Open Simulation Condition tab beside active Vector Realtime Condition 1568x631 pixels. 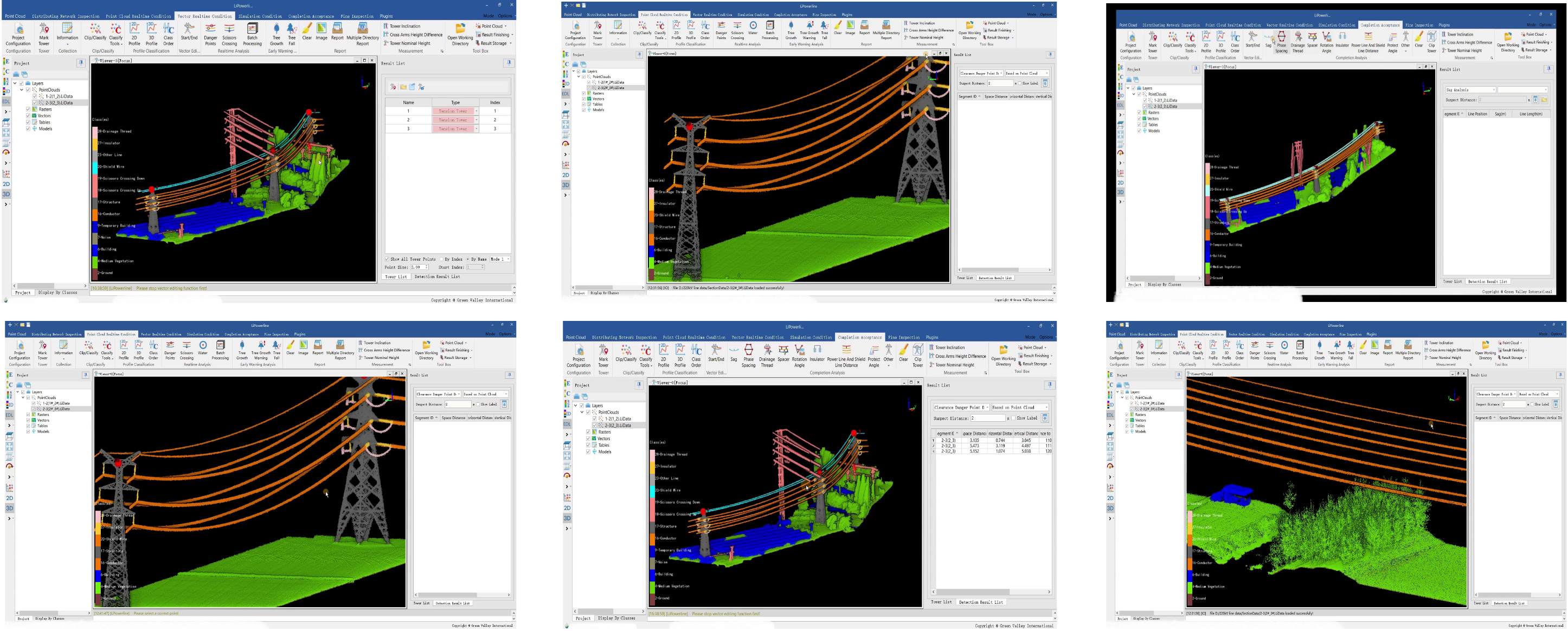point(260,16)
